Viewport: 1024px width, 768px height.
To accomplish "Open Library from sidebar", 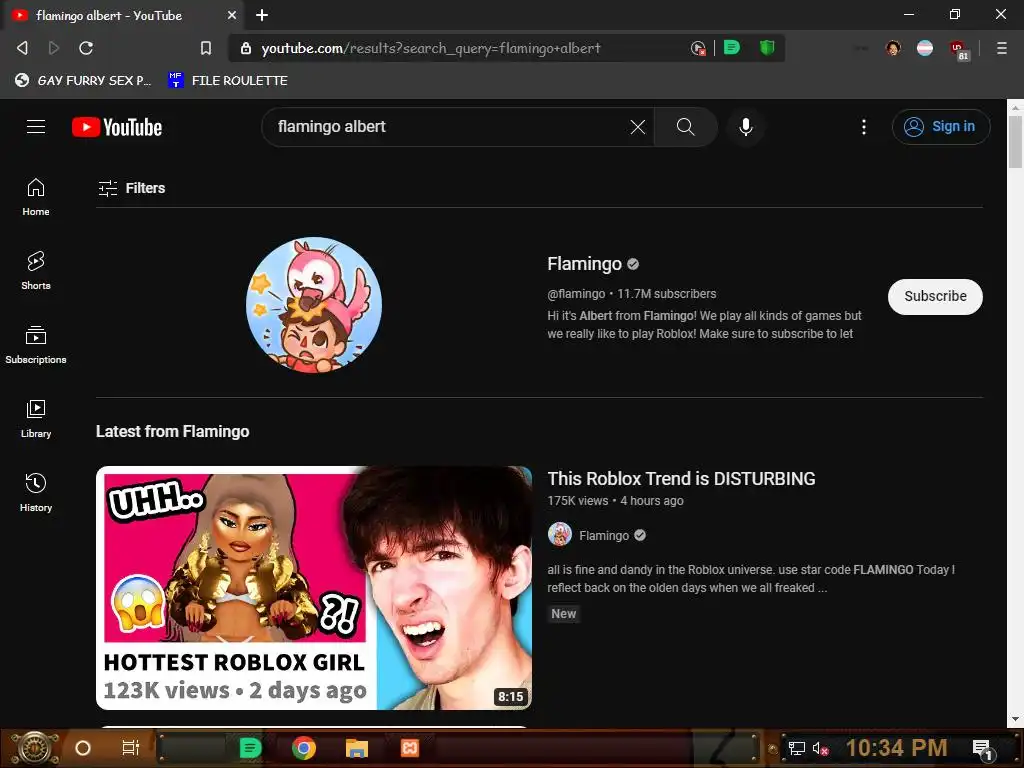I will tap(36, 419).
